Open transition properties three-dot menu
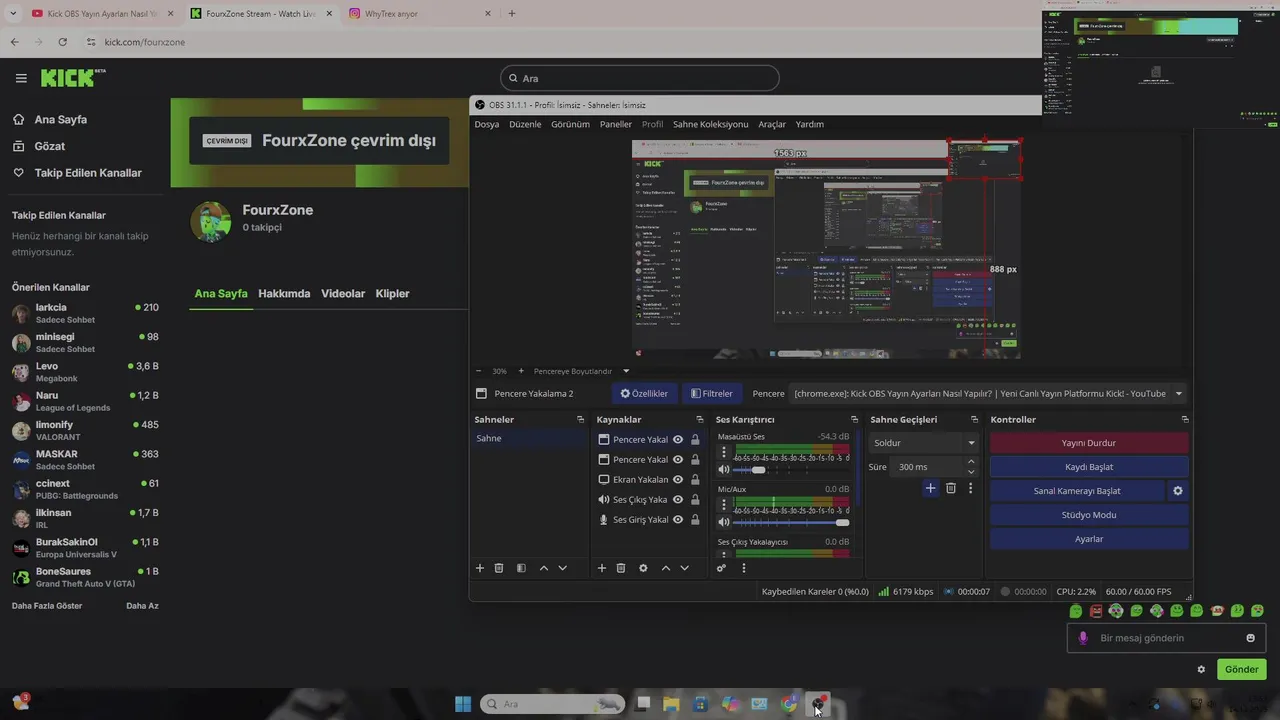Image resolution: width=1280 pixels, height=720 pixels. [970, 488]
